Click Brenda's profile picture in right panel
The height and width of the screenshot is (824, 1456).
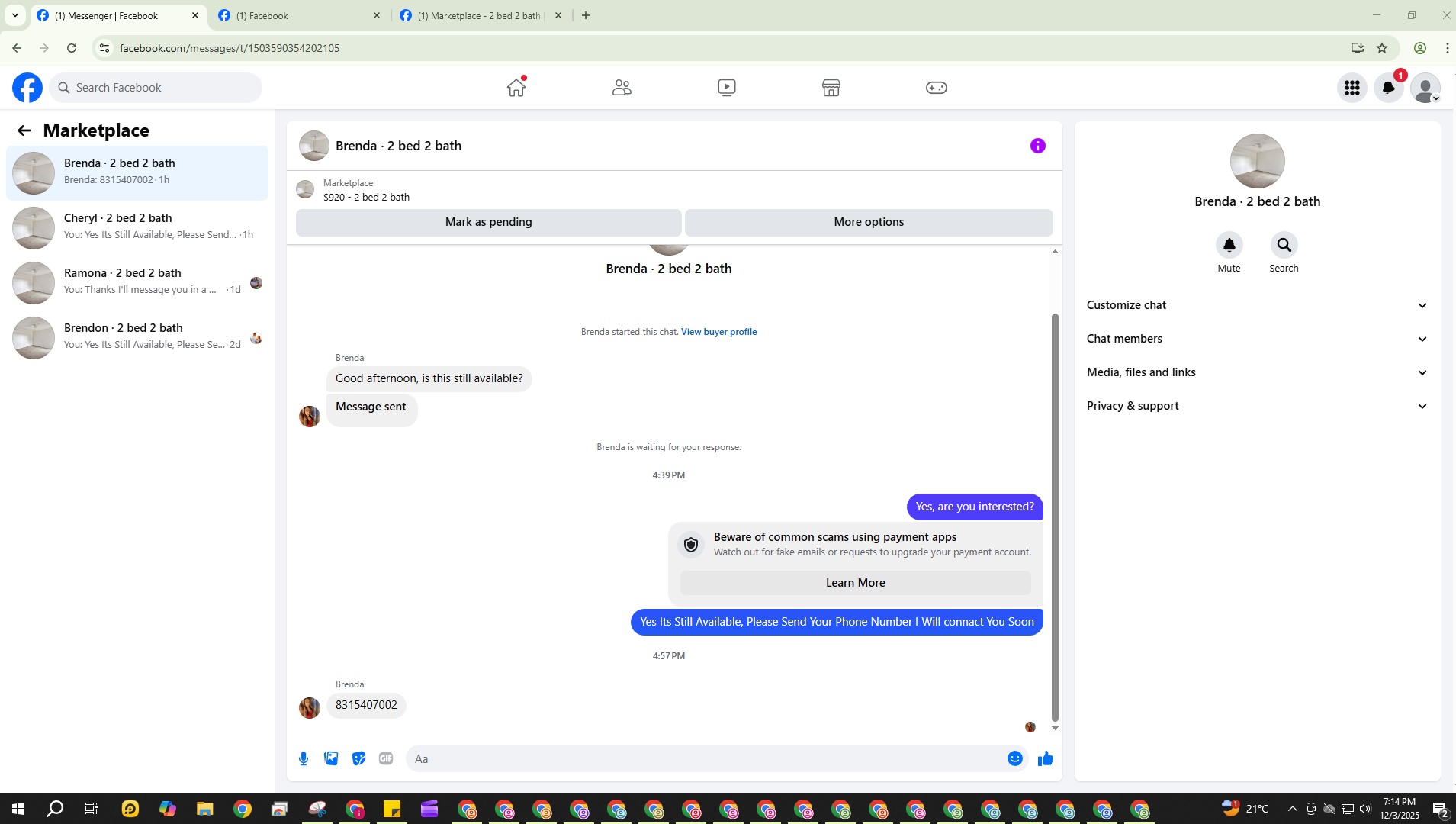(x=1257, y=161)
